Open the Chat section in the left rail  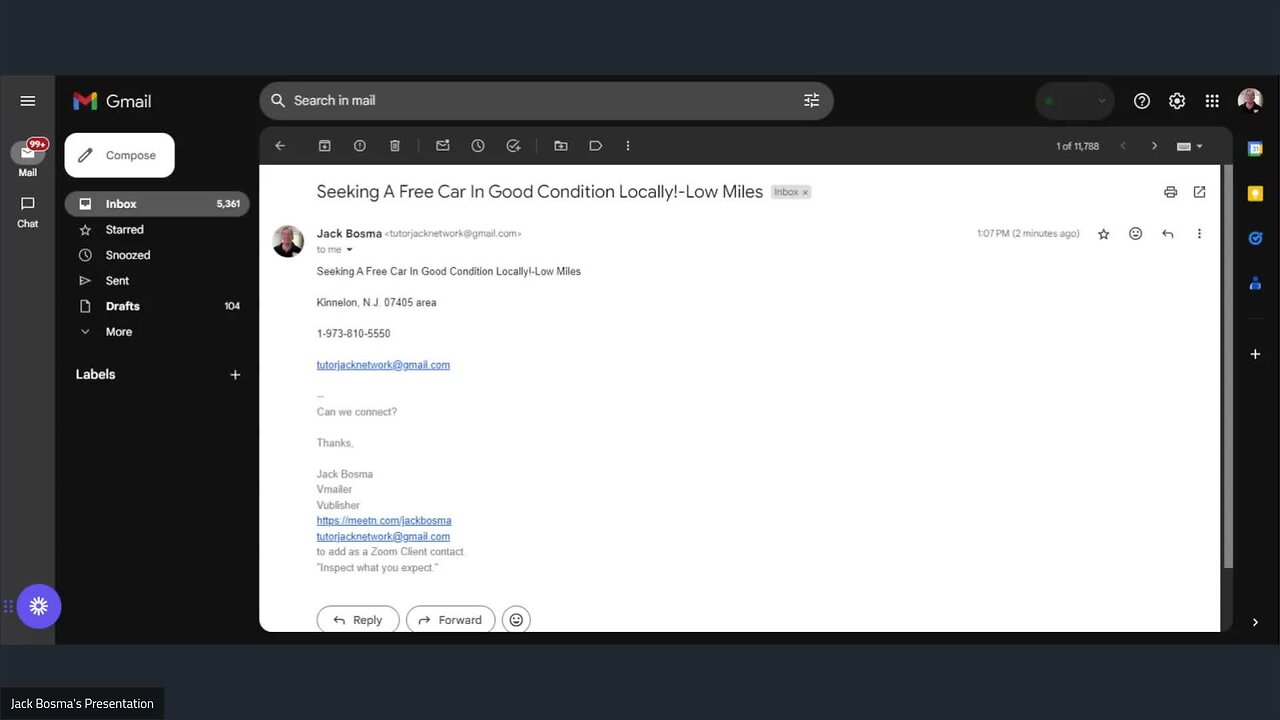(28, 211)
